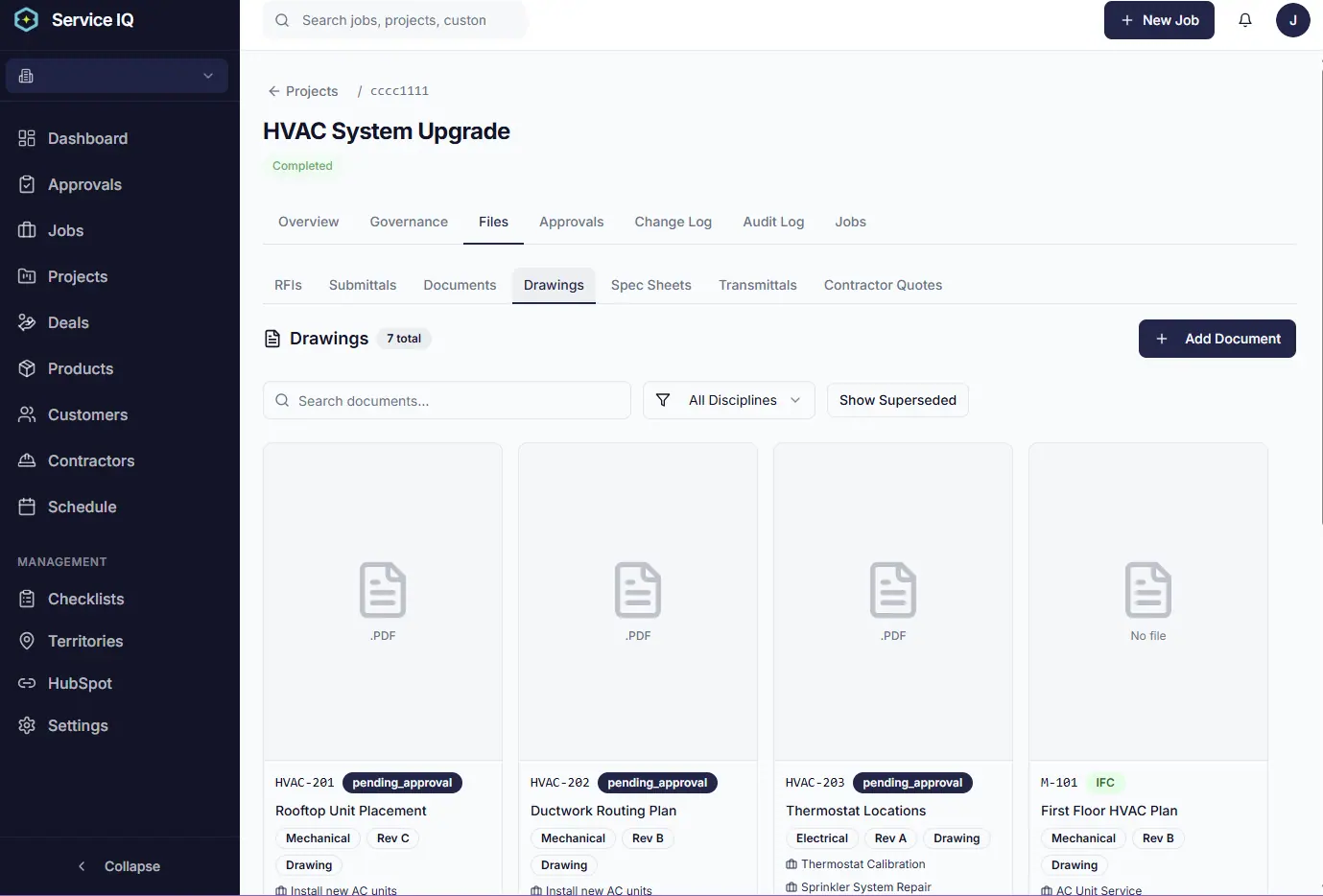Image resolution: width=1323 pixels, height=896 pixels.
Task: Open Products in the sidebar
Action: 81,368
